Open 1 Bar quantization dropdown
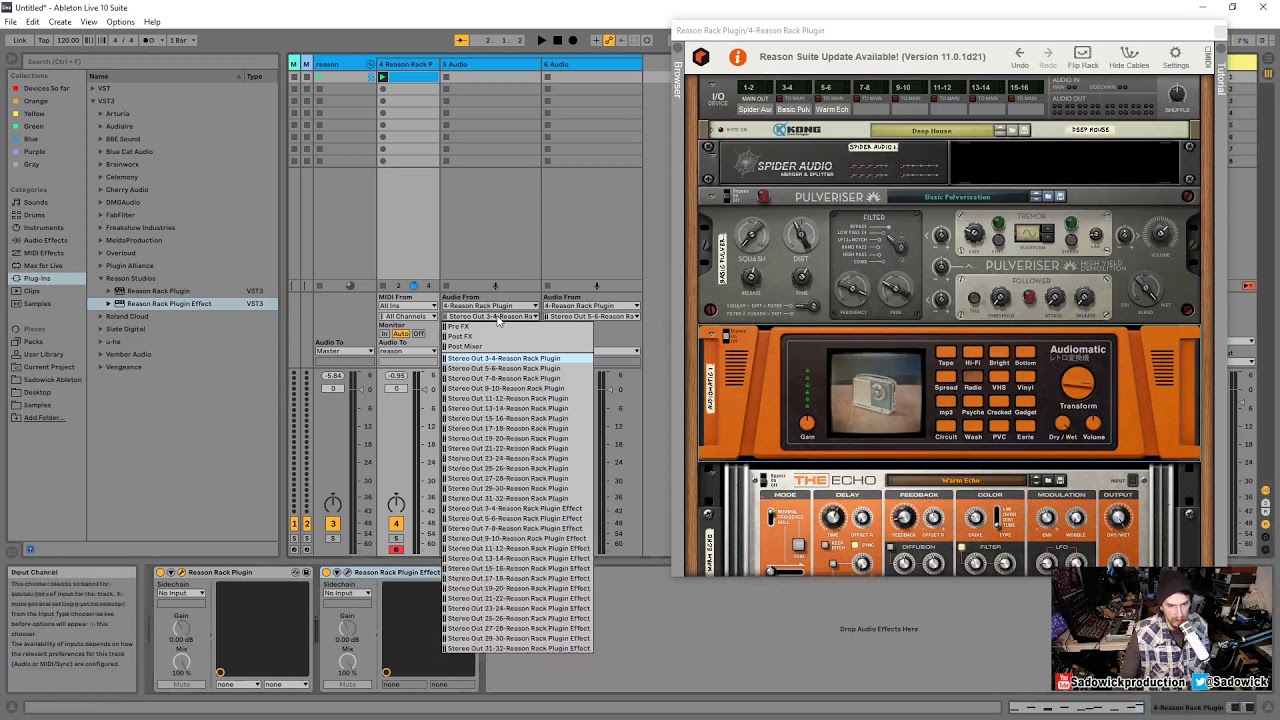The height and width of the screenshot is (720, 1280). (181, 40)
